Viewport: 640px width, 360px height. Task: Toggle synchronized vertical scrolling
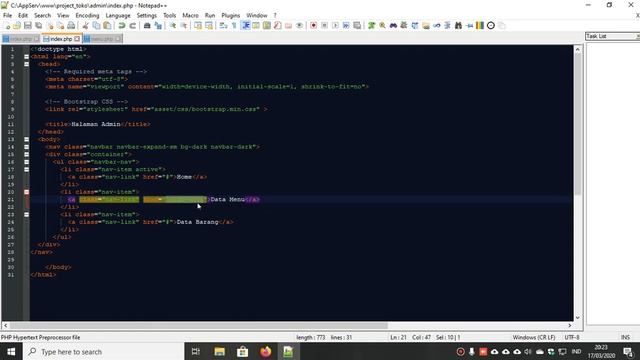(x=198, y=26)
